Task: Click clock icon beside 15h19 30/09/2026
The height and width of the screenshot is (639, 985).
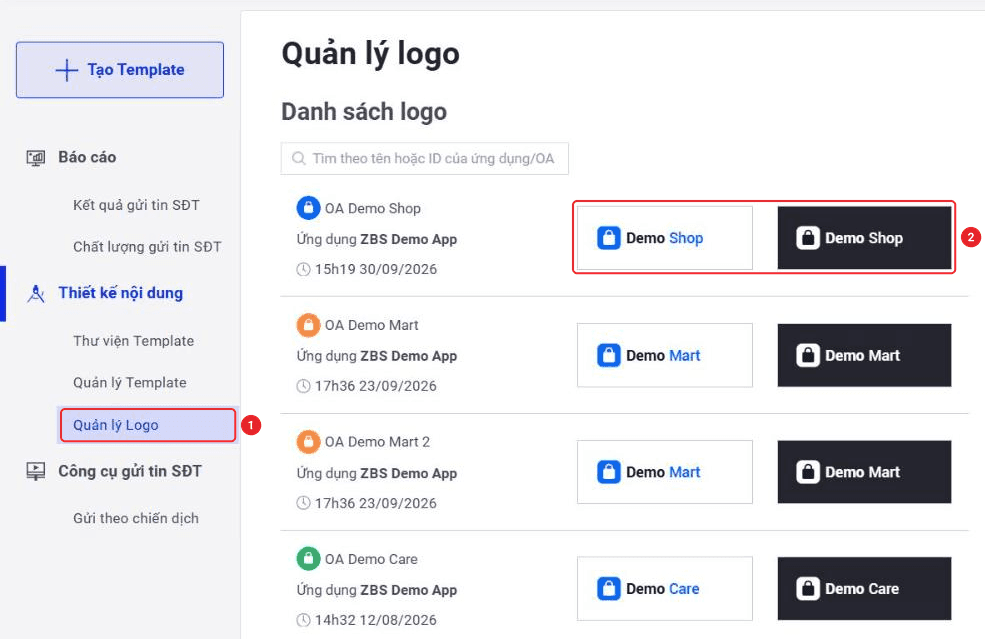Action: point(303,270)
